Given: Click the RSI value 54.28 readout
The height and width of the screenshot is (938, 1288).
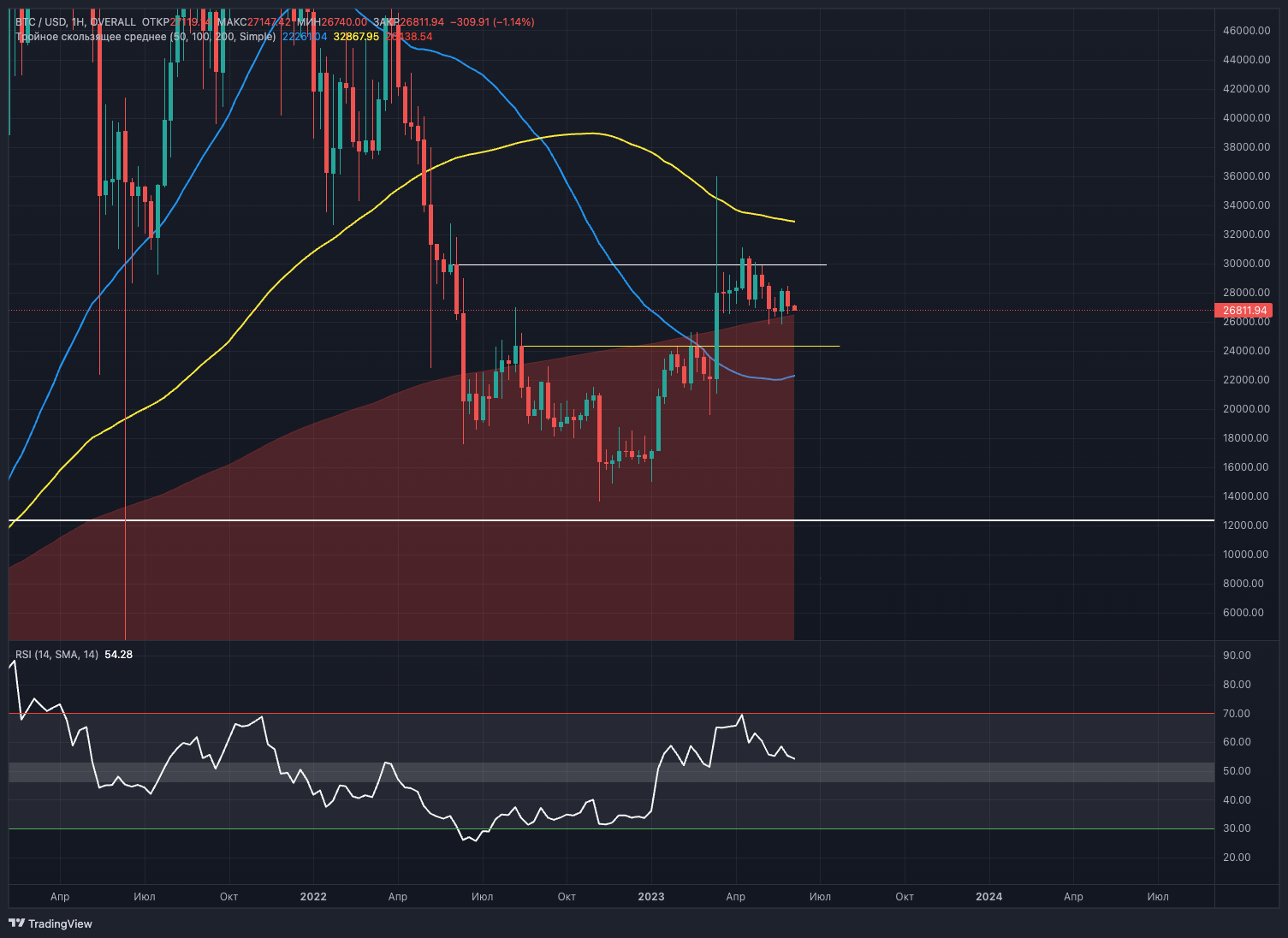Looking at the screenshot, I should [x=118, y=655].
